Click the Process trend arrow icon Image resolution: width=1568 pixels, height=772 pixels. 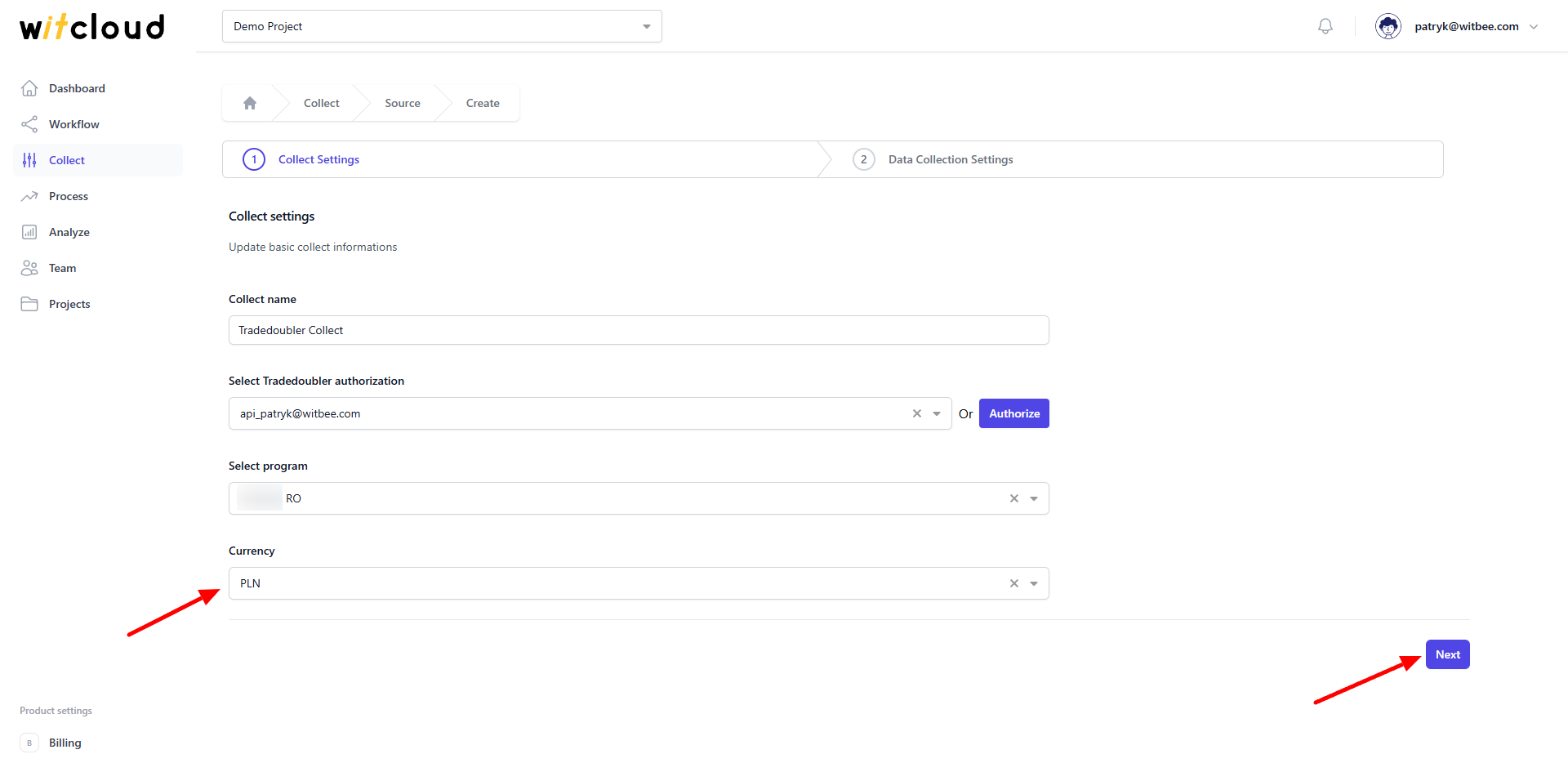[x=29, y=196]
